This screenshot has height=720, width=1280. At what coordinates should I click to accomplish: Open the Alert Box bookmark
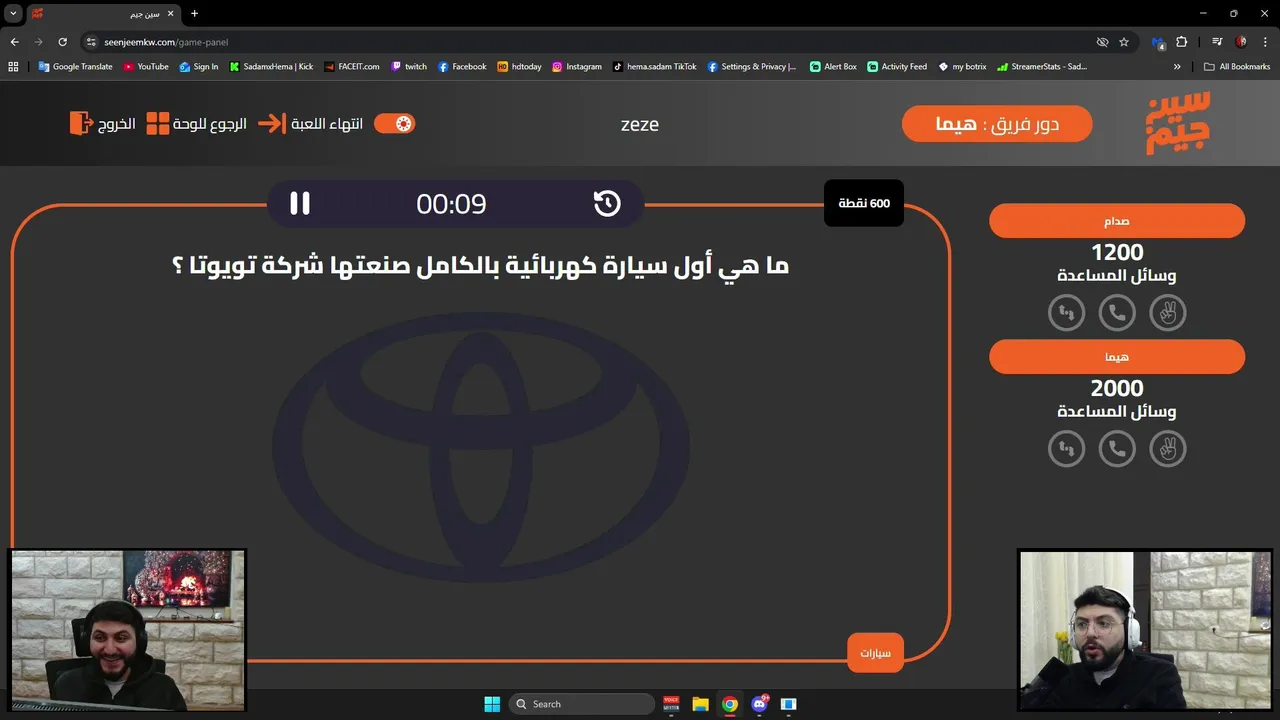click(833, 67)
